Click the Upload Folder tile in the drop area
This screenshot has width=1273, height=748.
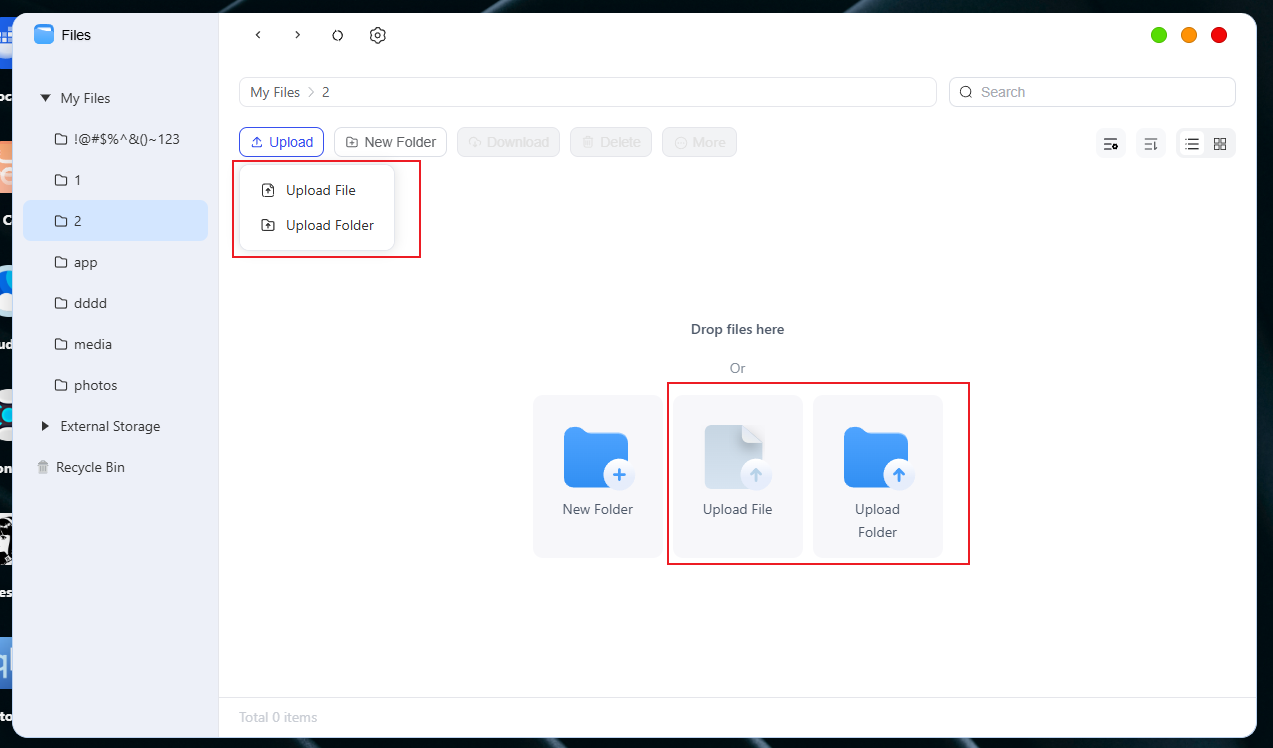coord(878,476)
